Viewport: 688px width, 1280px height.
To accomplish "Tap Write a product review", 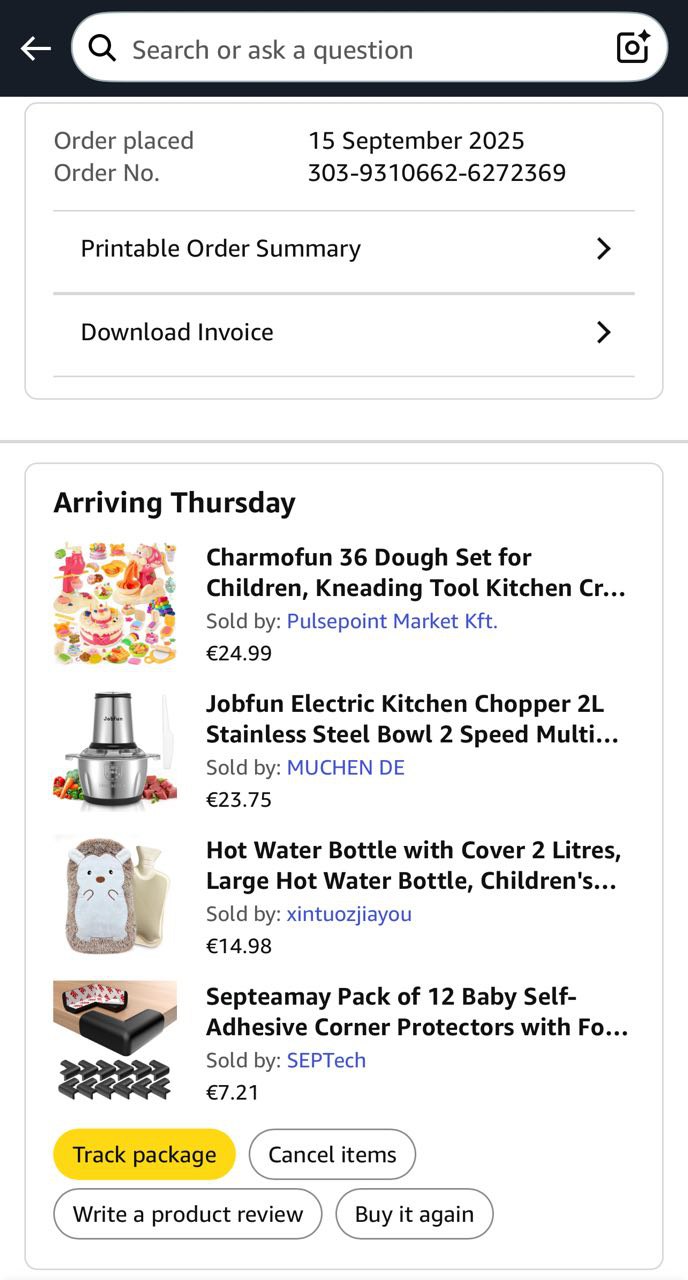I will coord(188,1214).
